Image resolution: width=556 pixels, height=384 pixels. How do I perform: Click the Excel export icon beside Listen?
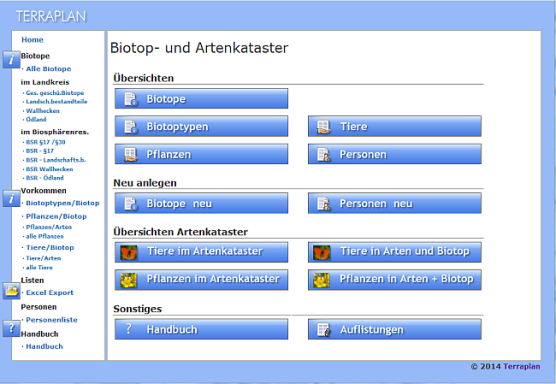tap(12, 291)
